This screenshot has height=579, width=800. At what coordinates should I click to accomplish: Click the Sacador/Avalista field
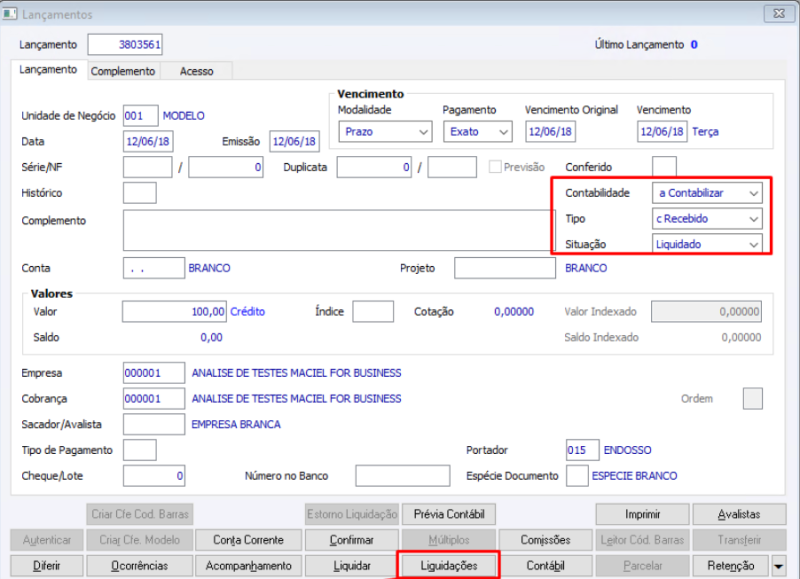pos(154,424)
